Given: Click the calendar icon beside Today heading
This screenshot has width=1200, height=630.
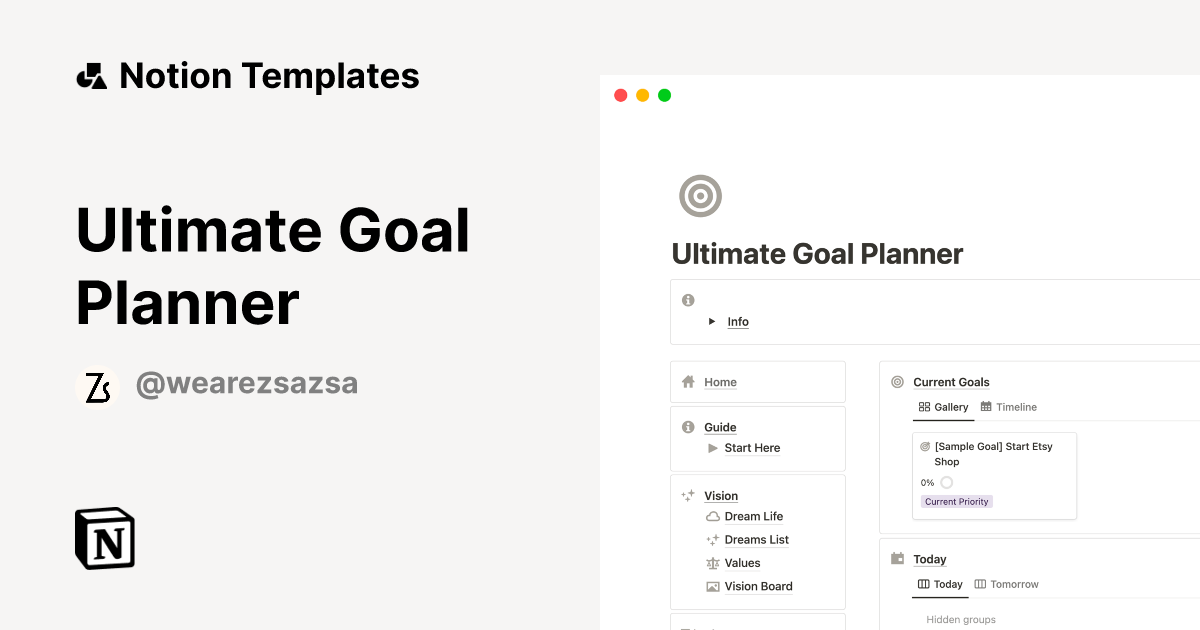Looking at the screenshot, I should [896, 558].
